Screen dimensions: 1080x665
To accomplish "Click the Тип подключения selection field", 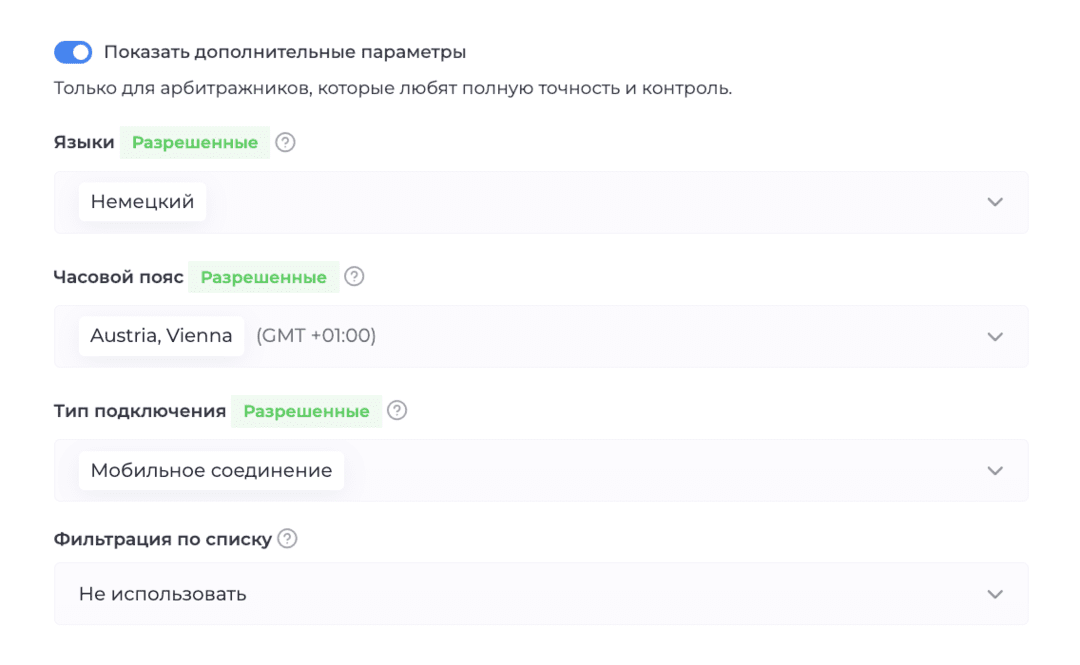I will click(540, 470).
